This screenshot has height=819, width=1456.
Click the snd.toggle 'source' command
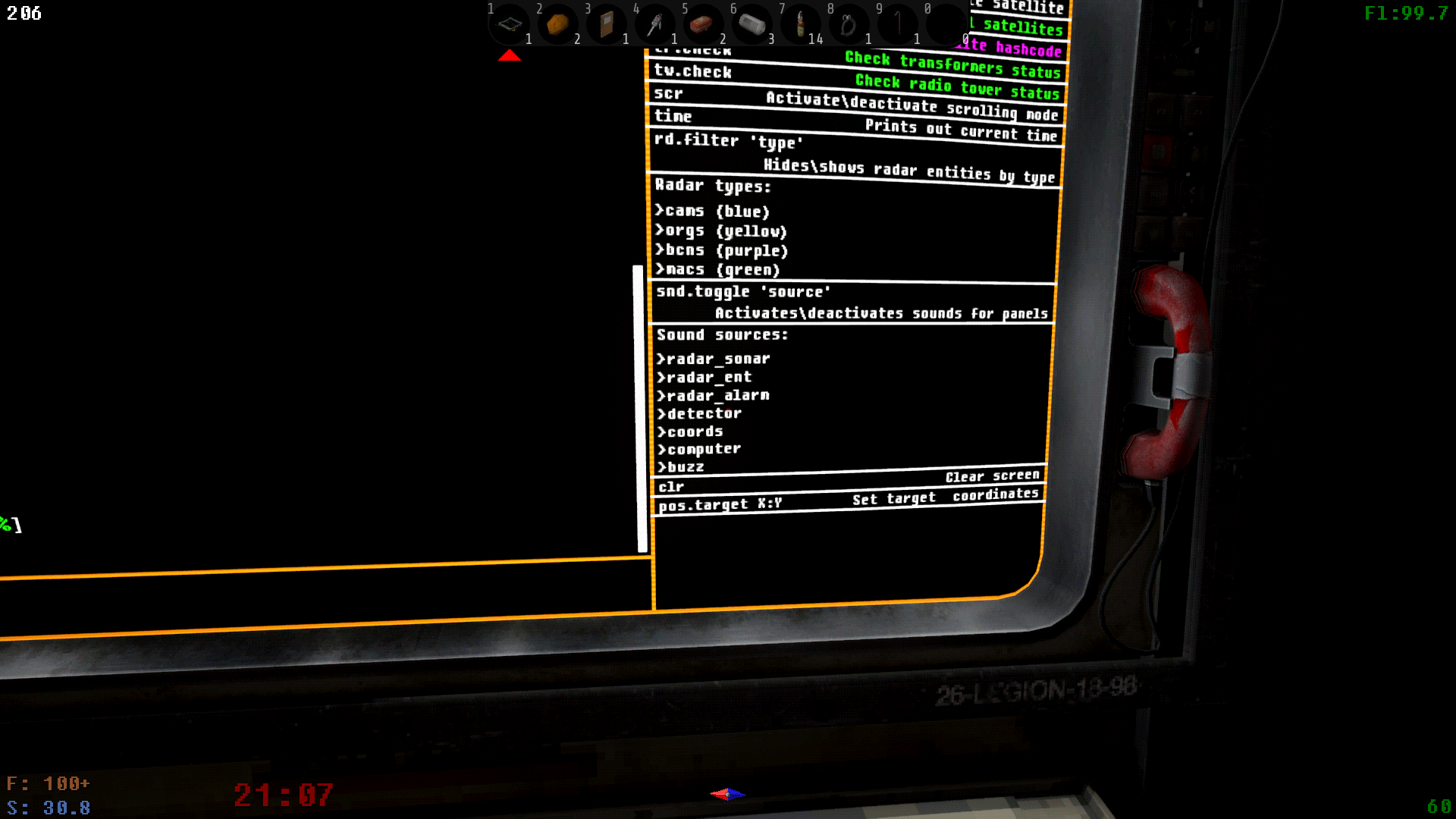click(743, 291)
